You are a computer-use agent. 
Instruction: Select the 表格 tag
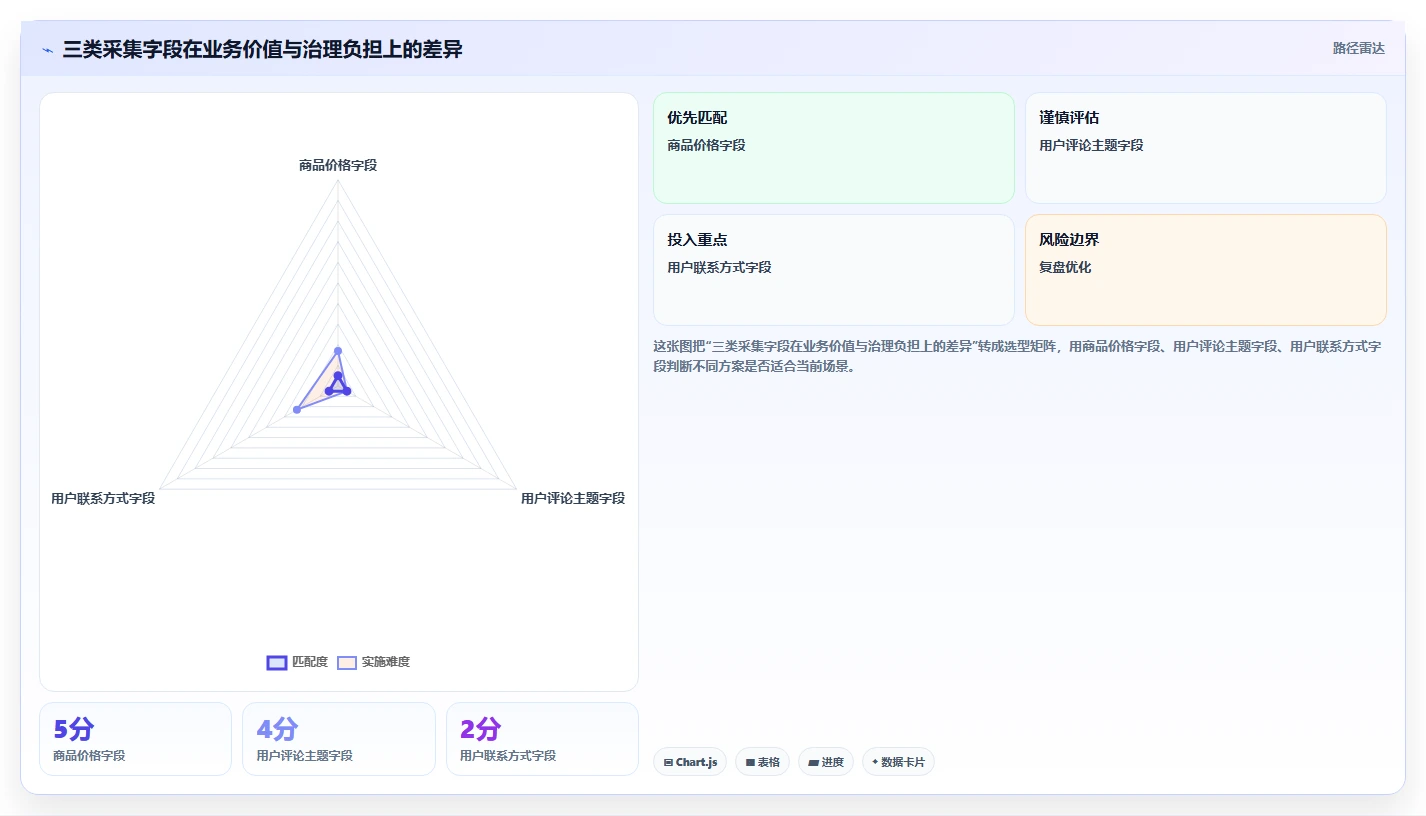click(762, 762)
